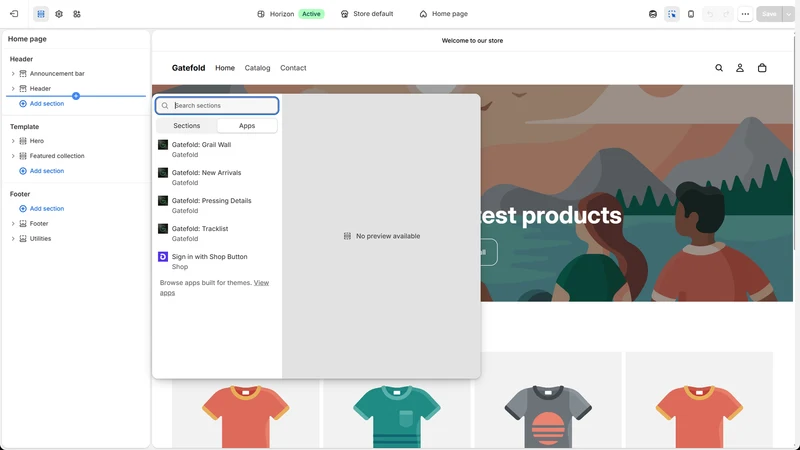Add the Sign in with Shop Button
This screenshot has width=800, height=450.
pyautogui.click(x=217, y=262)
